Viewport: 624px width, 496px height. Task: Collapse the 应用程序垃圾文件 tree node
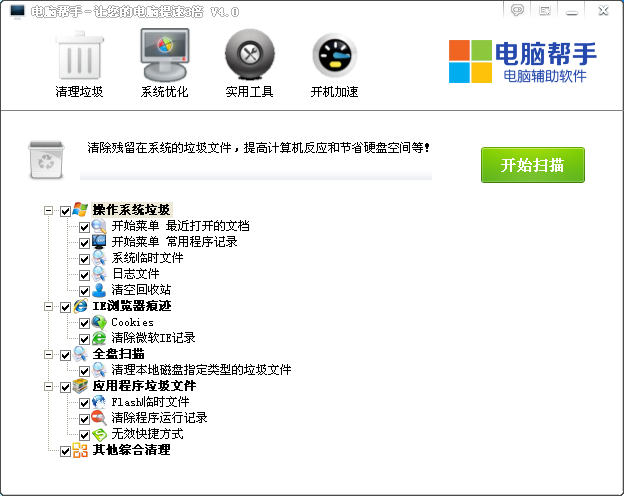pos(48,386)
